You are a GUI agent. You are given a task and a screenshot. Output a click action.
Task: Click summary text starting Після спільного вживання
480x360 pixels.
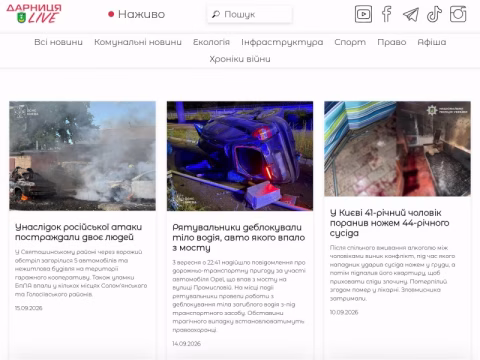(x=393, y=273)
